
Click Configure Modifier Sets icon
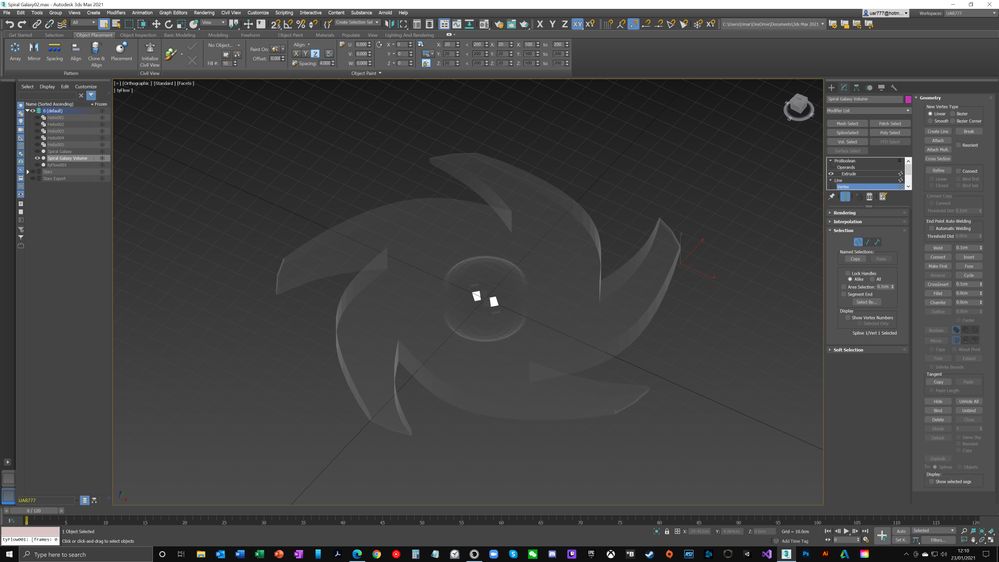(882, 196)
